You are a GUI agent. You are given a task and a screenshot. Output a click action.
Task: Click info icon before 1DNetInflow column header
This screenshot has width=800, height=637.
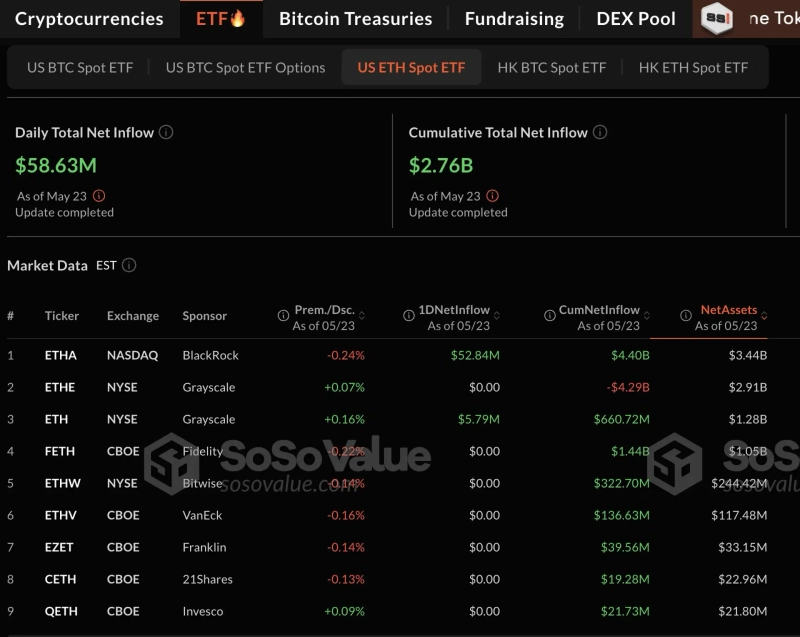tap(409, 316)
